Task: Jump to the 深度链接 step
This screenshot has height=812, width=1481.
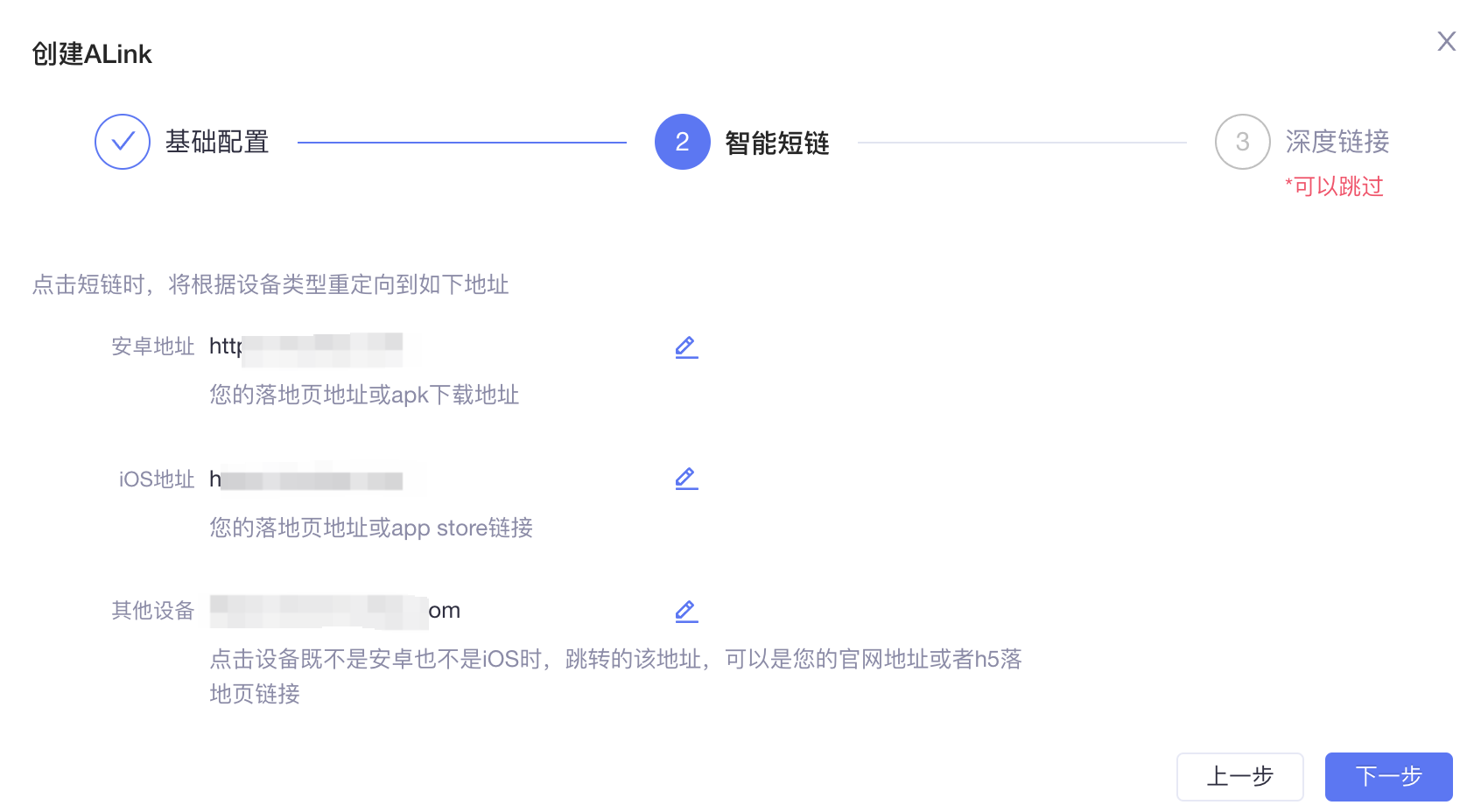Action: pos(1337,142)
